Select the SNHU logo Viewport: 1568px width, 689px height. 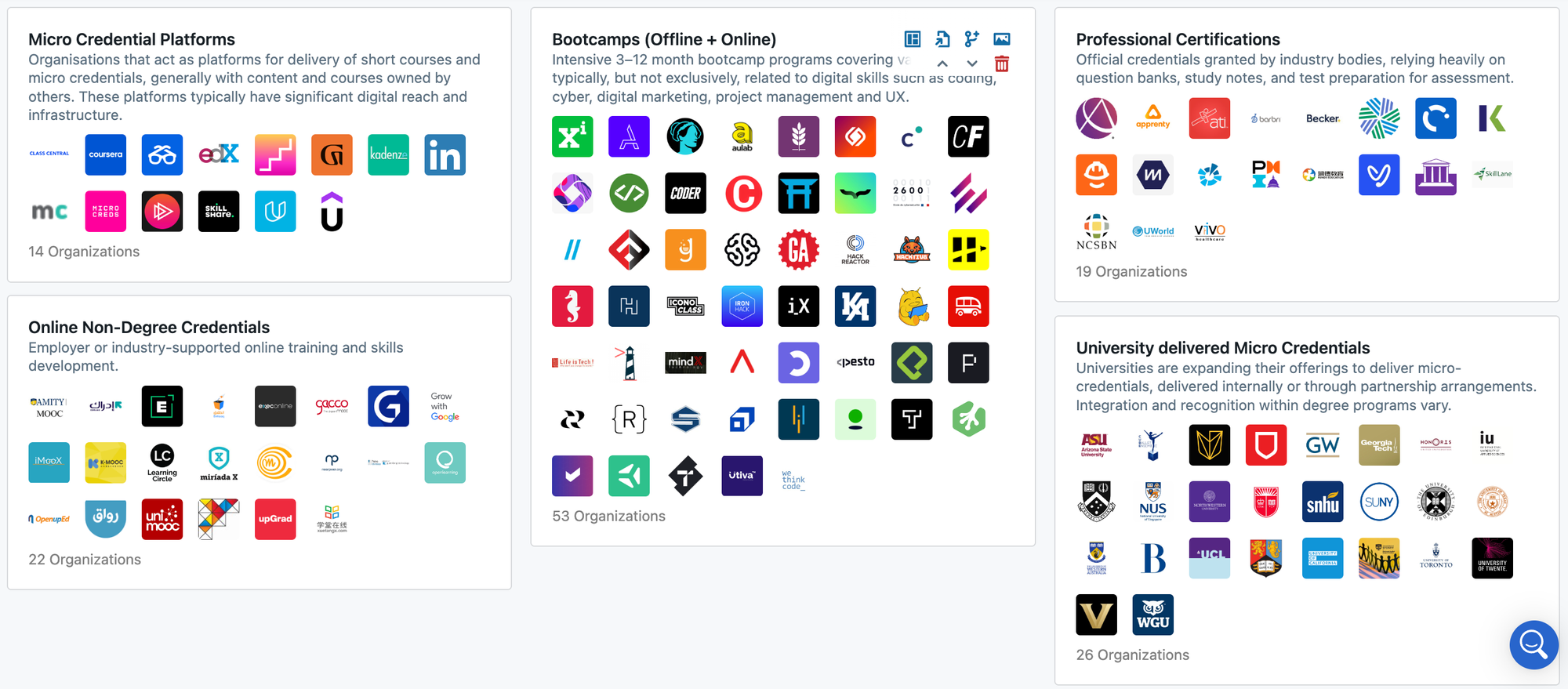point(1323,502)
